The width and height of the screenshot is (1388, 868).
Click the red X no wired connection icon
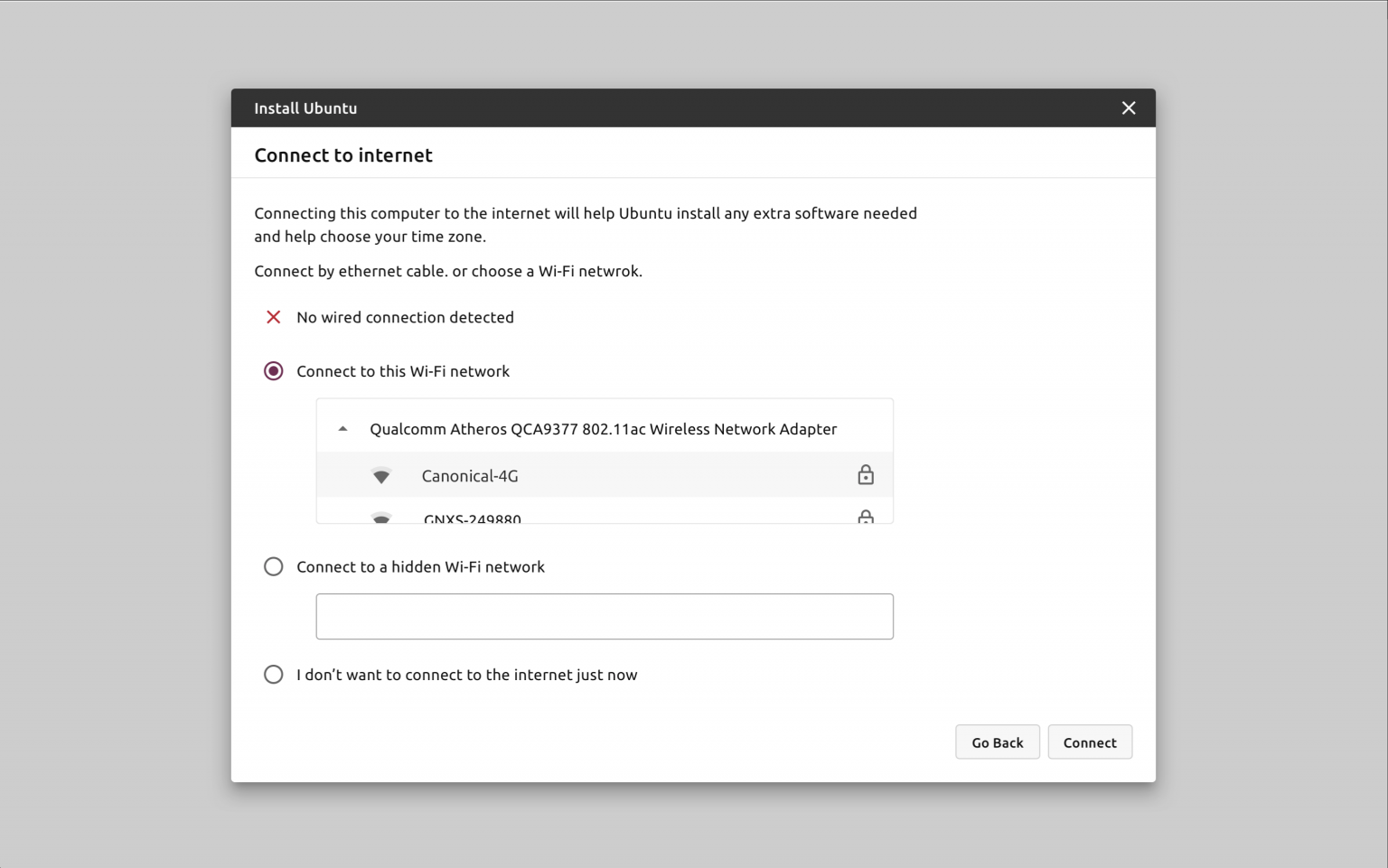tap(273, 317)
